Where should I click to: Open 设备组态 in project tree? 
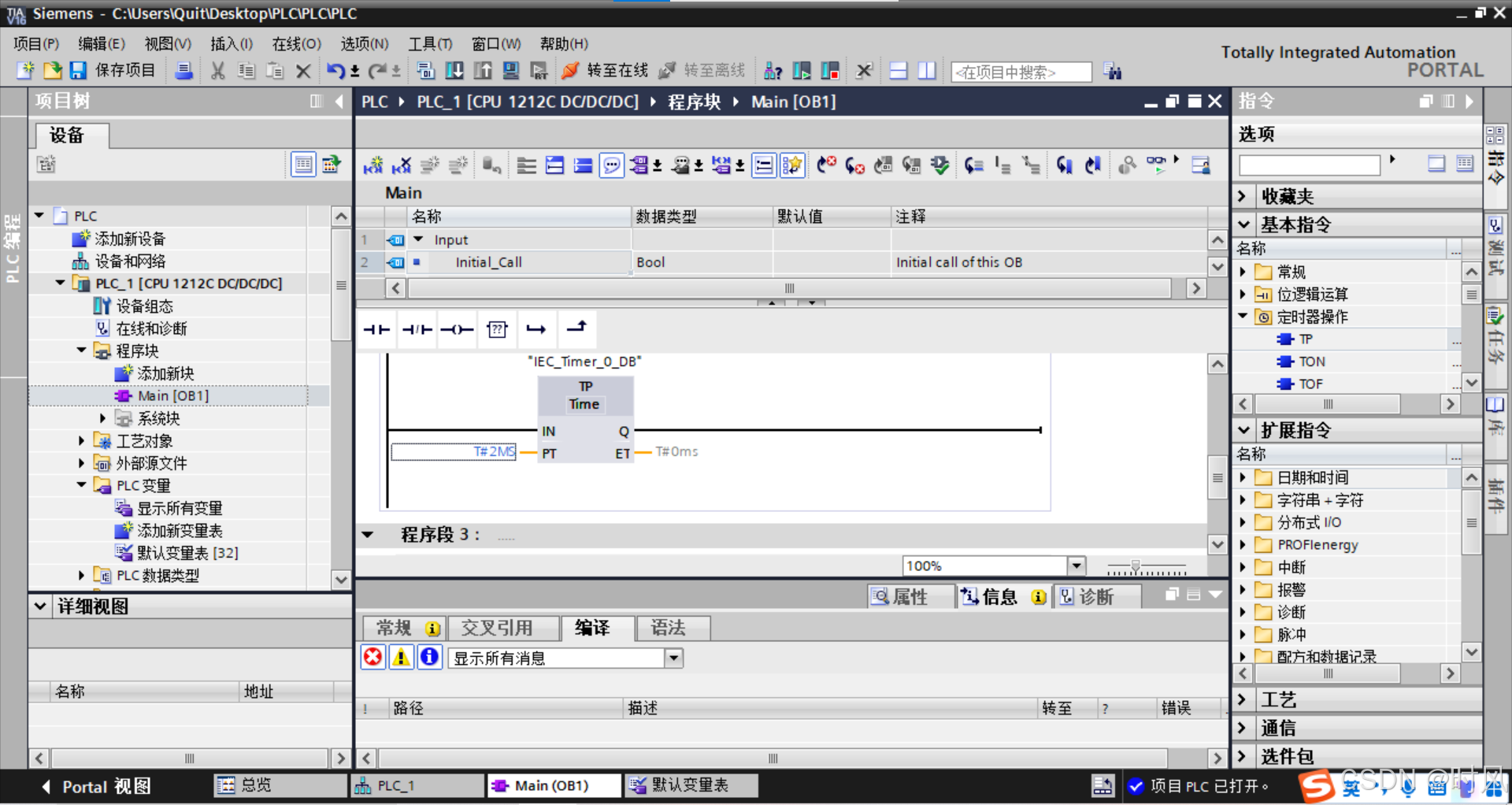tap(144, 306)
